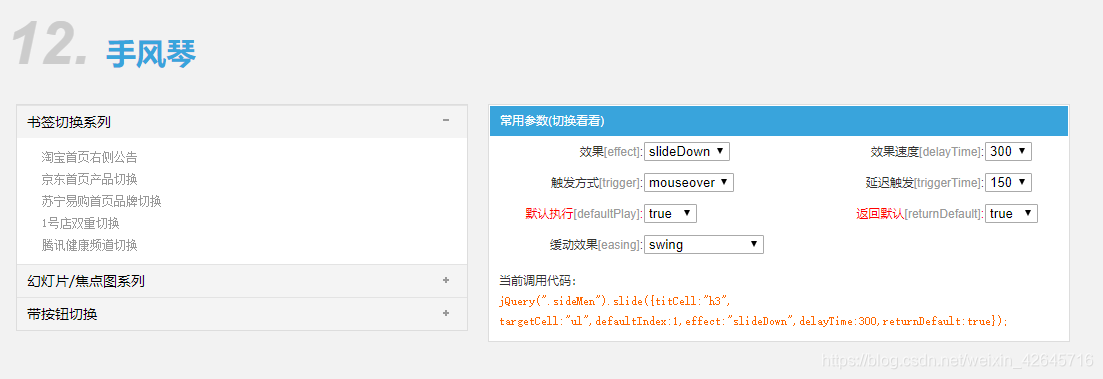Screen dimensions: 1103x379
Task: Click the 触发方式[trigger] label
Action: coord(597,182)
